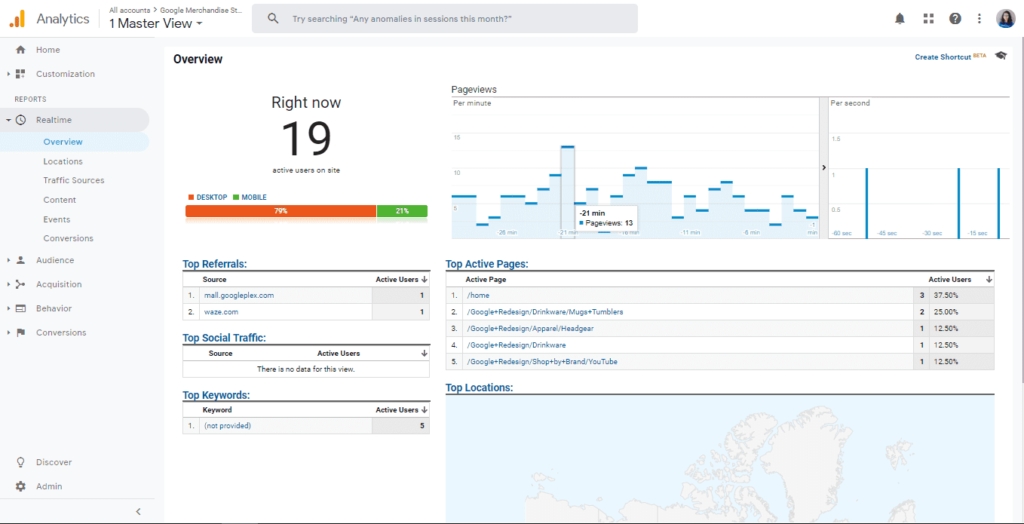Open the mall.googleplex.com referral link
The height and width of the screenshot is (524, 1024).
237,296
